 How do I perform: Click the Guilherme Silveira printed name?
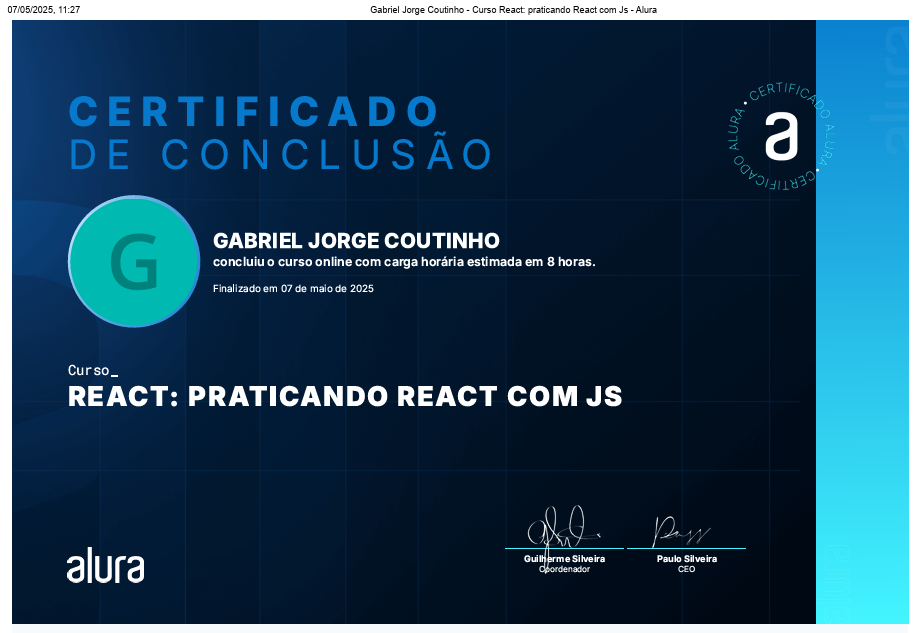[x=564, y=559]
